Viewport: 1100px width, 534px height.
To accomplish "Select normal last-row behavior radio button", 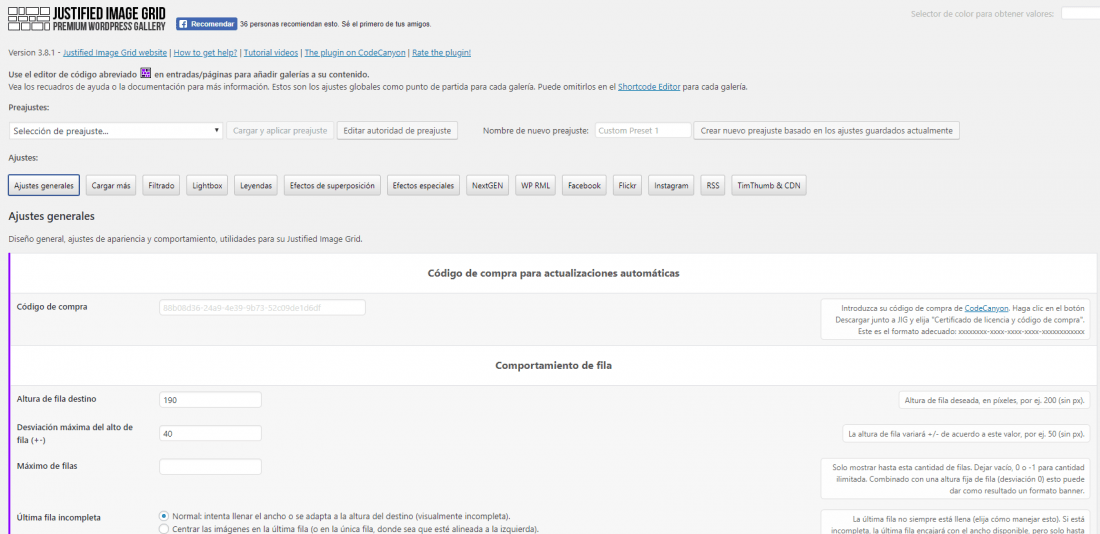I will coord(164,515).
